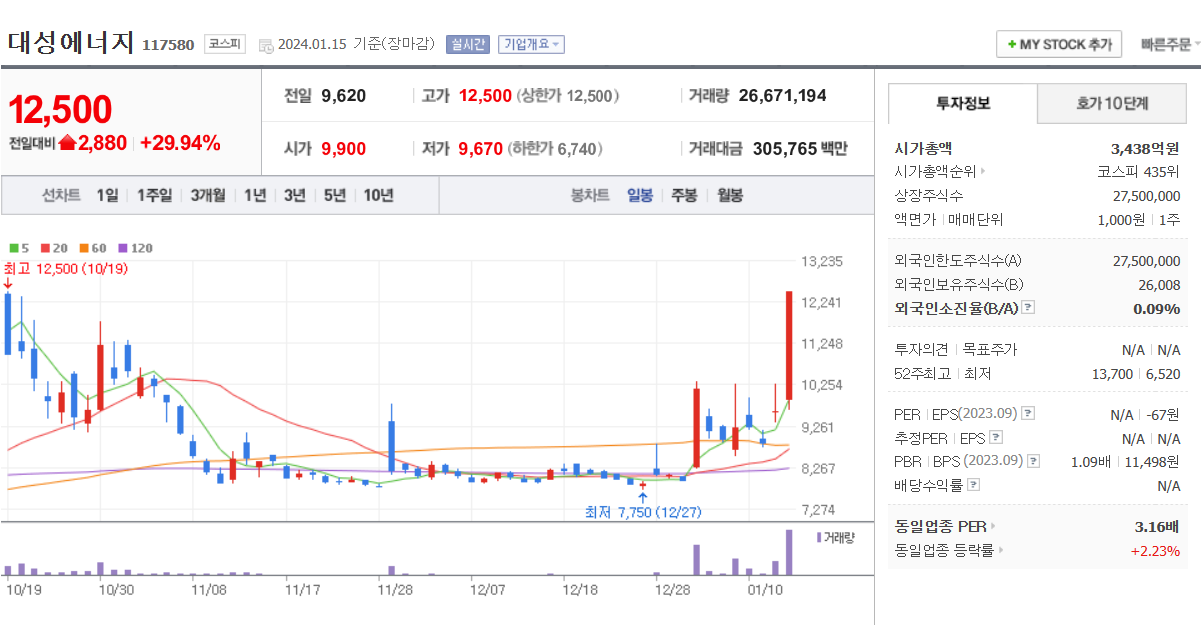This screenshot has height=625, width=1203.
Task: Click the 동일업종 등락률 value +2.23%
Action: point(1155,550)
